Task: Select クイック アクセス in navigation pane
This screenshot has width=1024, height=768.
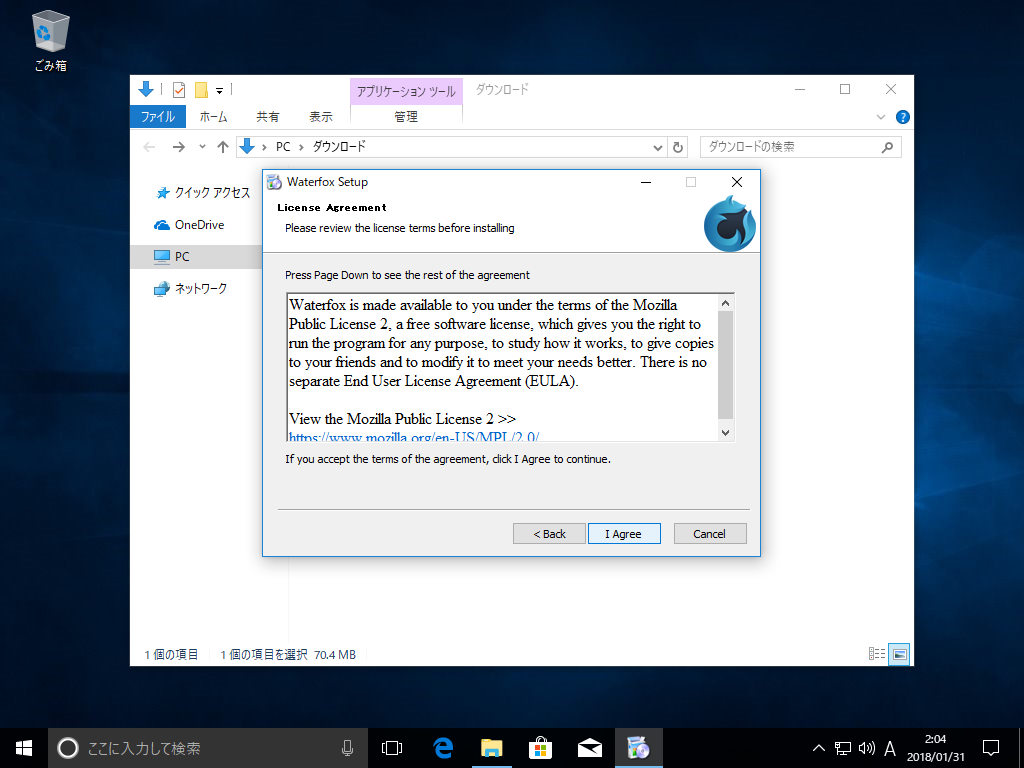Action: (203, 193)
